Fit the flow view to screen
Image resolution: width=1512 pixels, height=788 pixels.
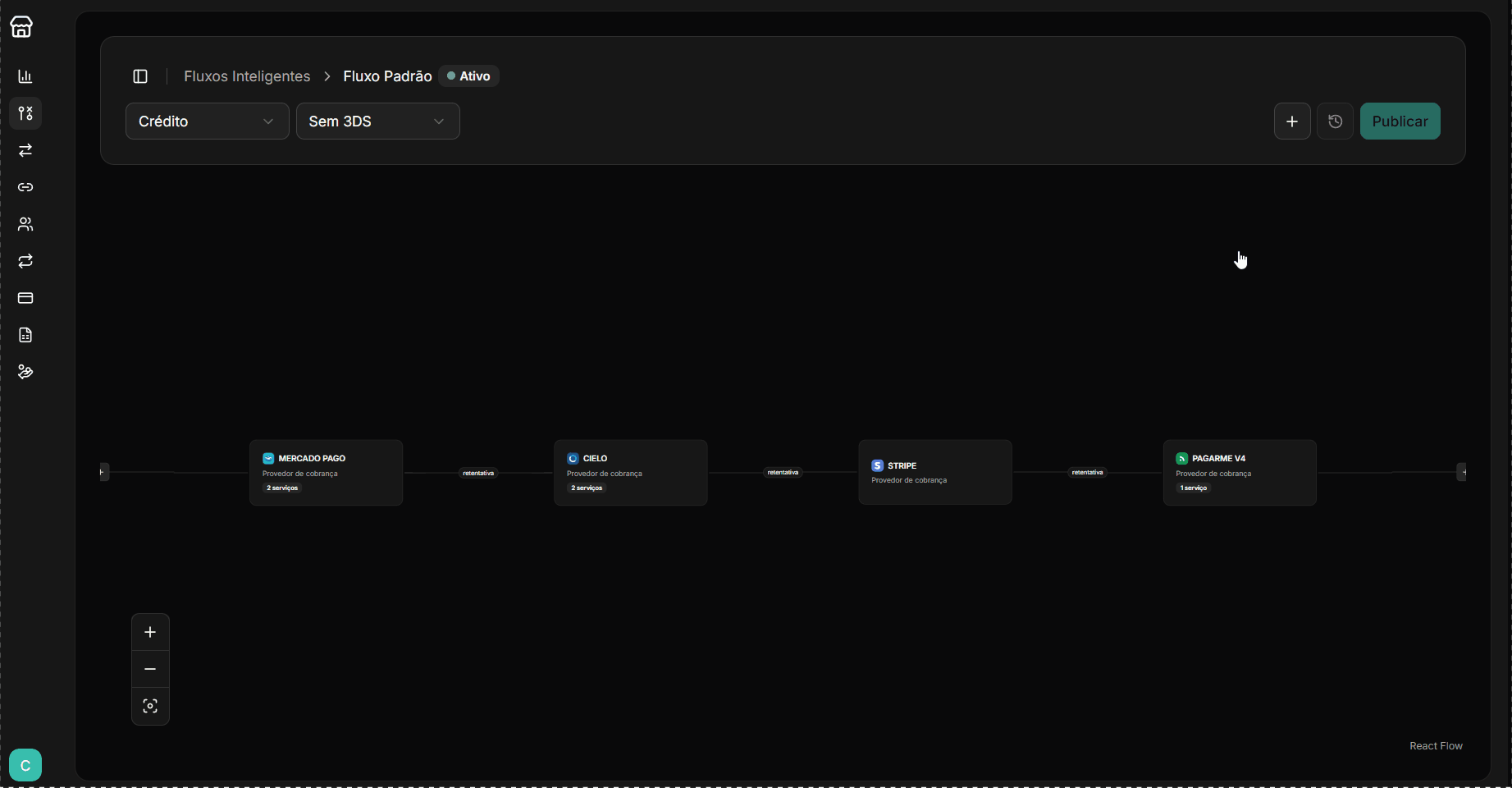tap(150, 706)
